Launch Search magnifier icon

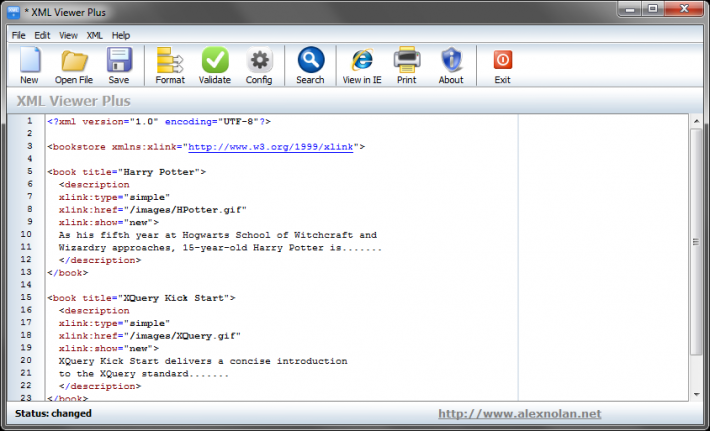tap(311, 60)
